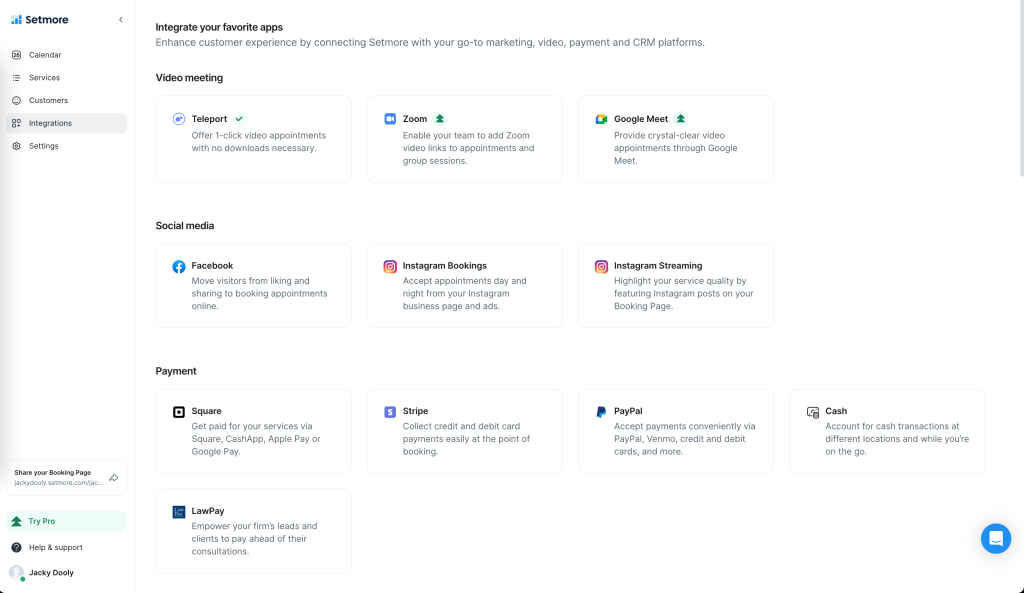Open Help & support

[55, 547]
